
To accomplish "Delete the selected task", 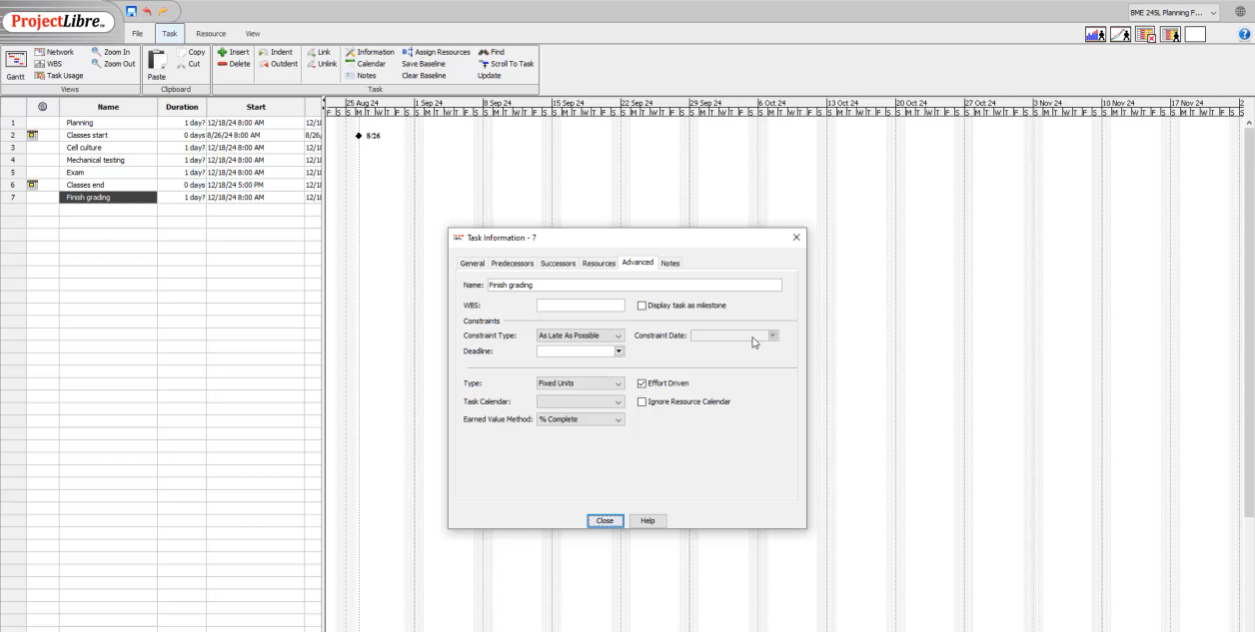I will coord(235,63).
